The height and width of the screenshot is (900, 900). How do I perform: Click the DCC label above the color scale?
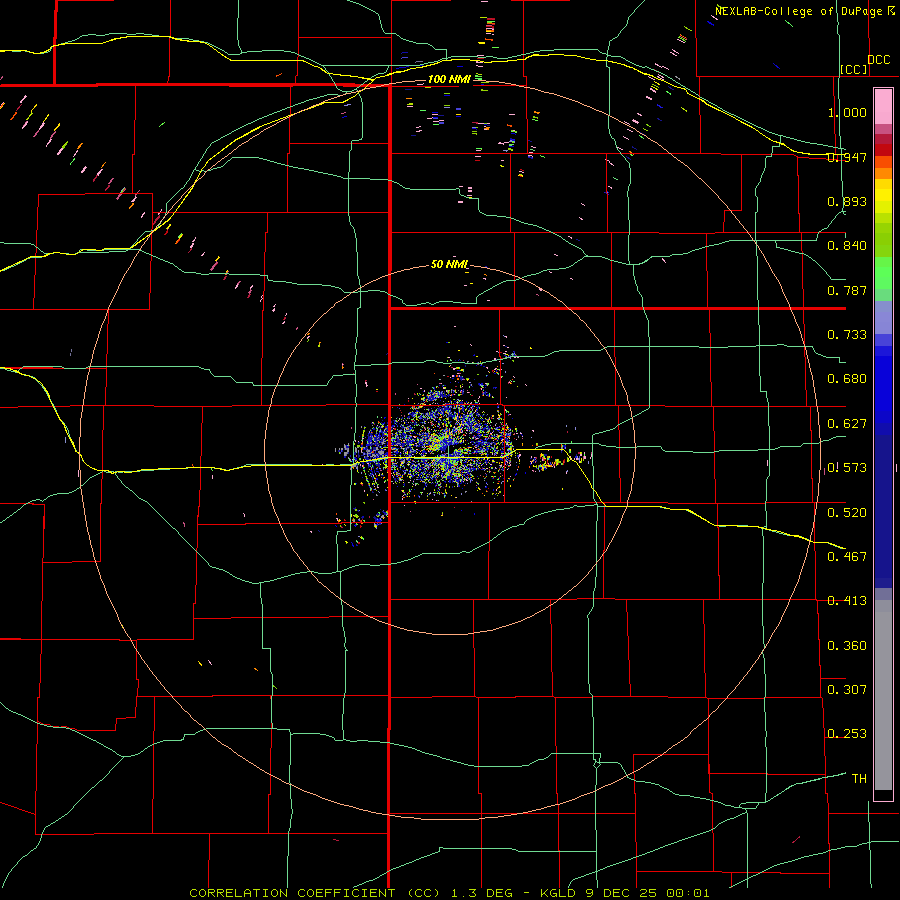click(879, 60)
